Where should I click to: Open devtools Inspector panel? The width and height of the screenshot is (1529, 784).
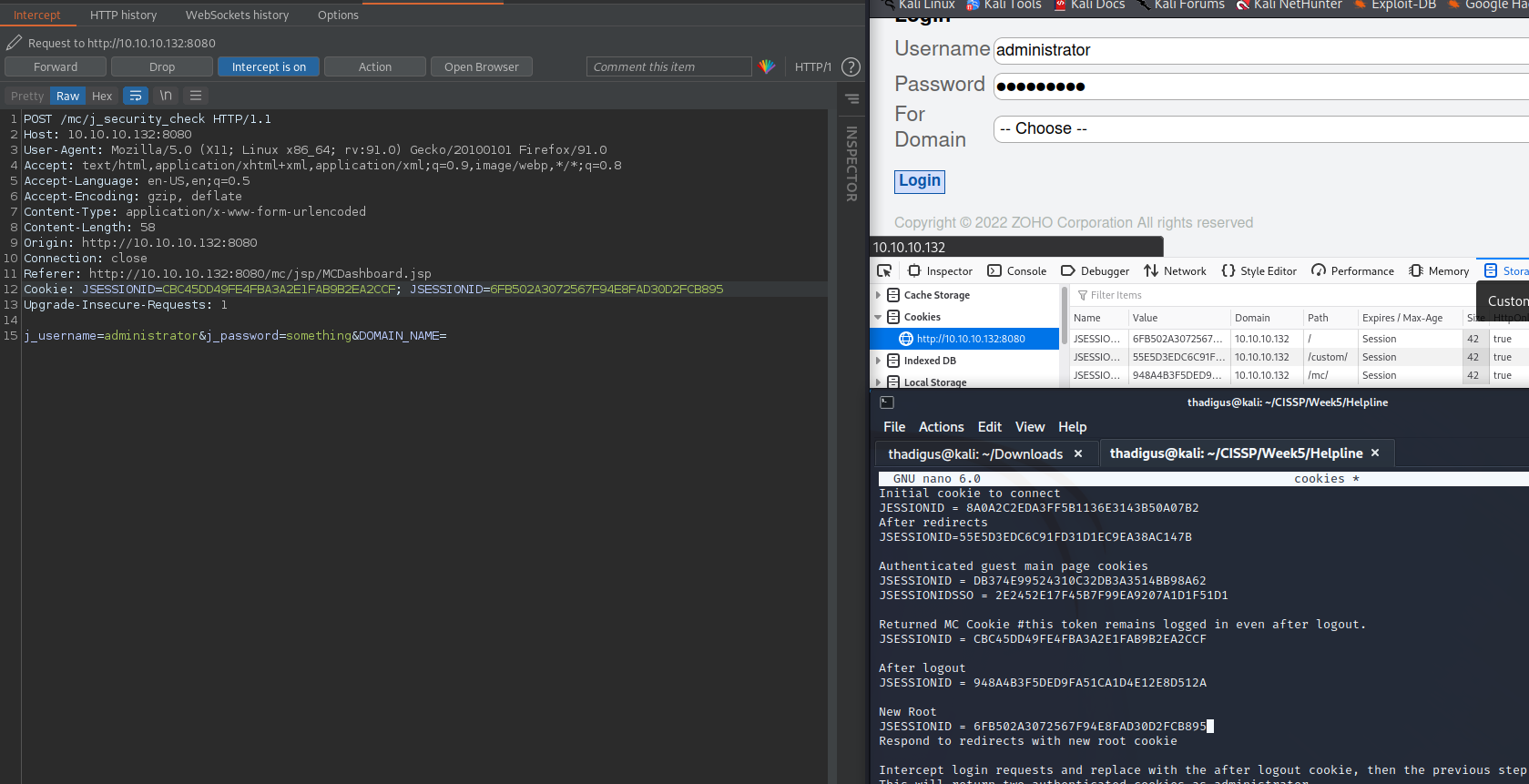coord(940,271)
